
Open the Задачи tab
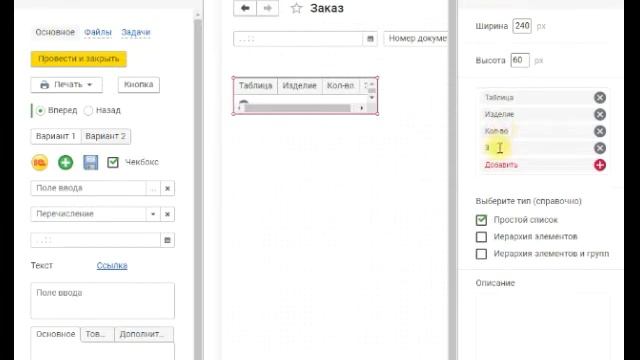(136, 32)
